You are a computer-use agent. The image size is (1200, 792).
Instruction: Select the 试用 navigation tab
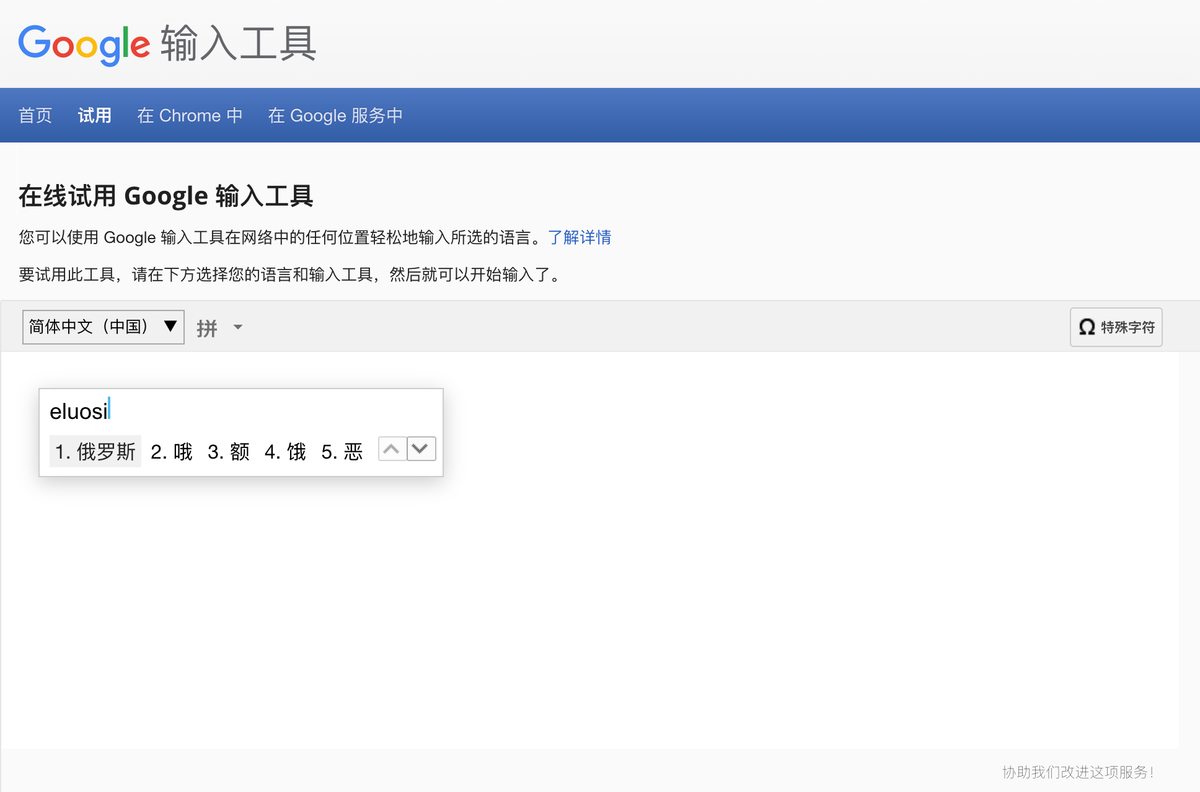tap(95, 115)
